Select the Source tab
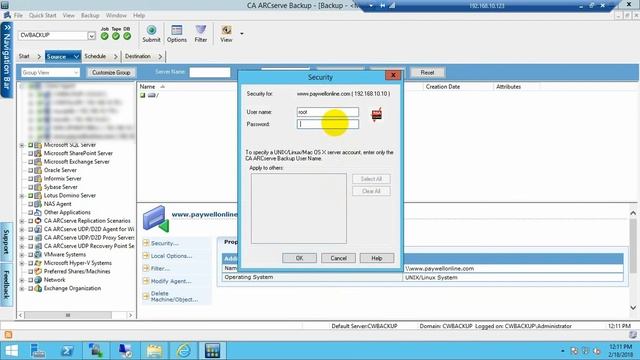Viewport: 640px width, 360px height. (62, 56)
